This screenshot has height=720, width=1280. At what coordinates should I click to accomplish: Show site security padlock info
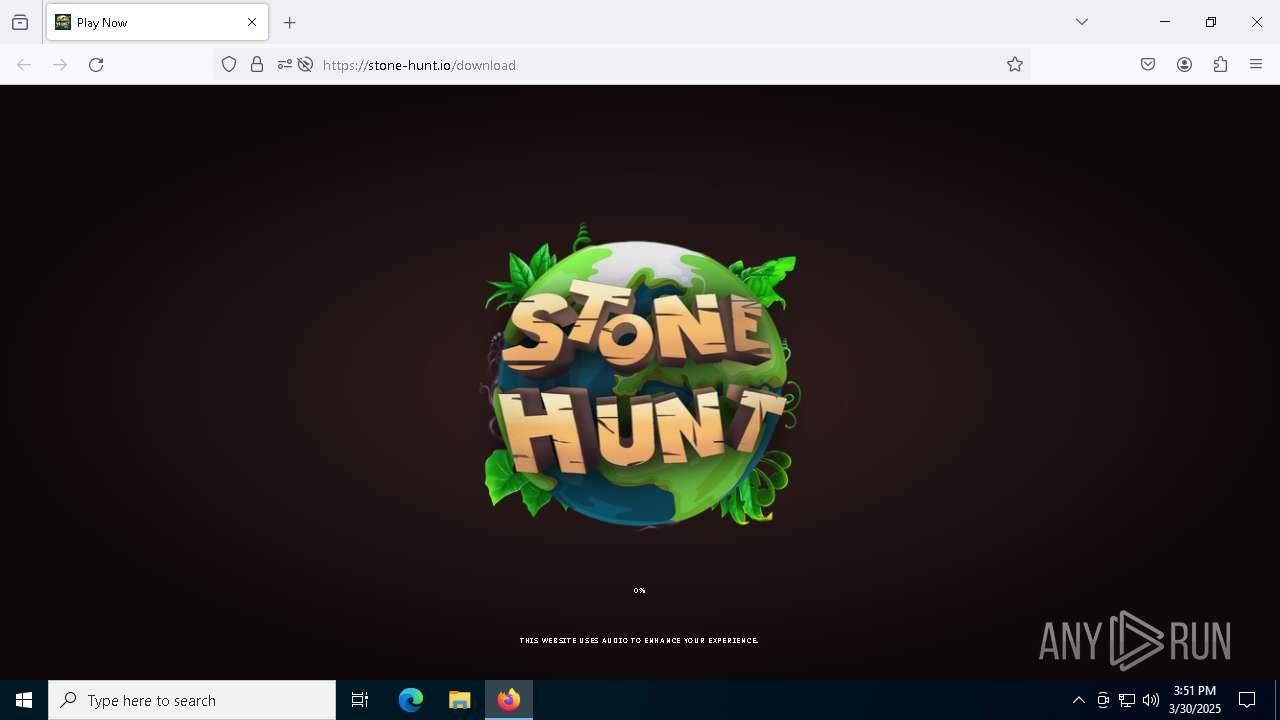pyautogui.click(x=257, y=65)
